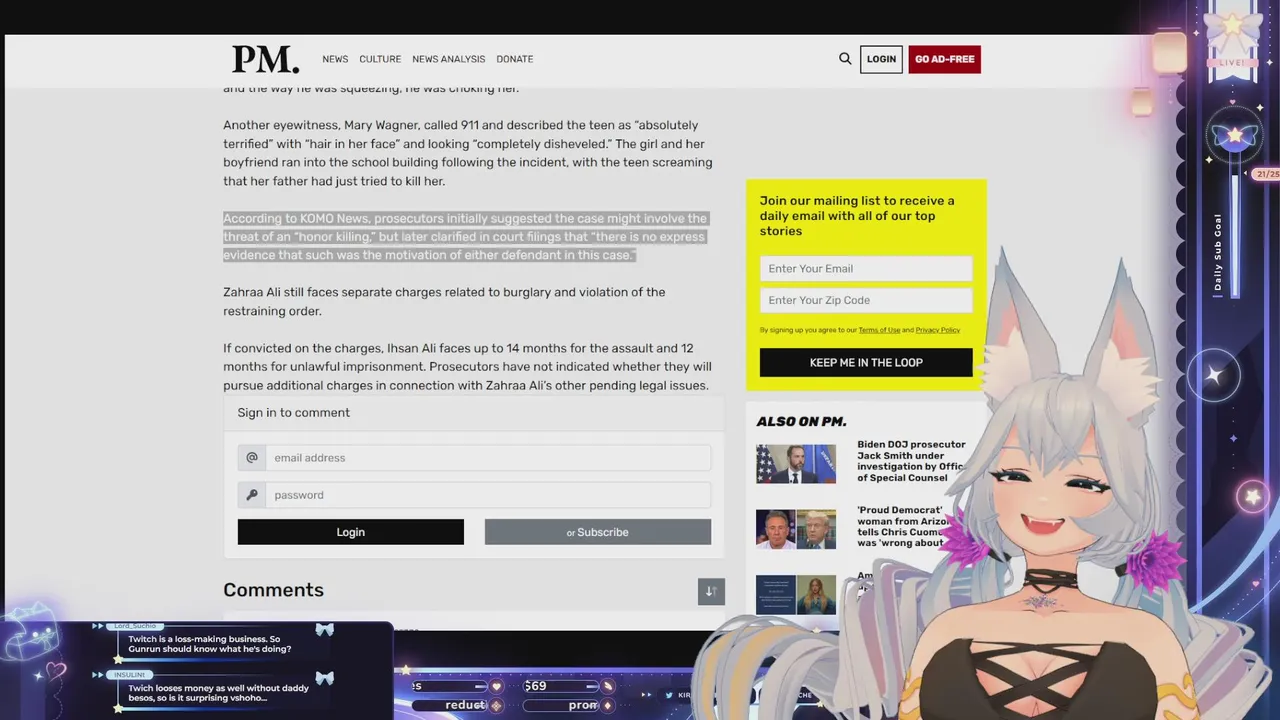This screenshot has width=1280, height=720.
Task: Click the INSULINE chat message
Action: pyautogui.click(x=209, y=692)
